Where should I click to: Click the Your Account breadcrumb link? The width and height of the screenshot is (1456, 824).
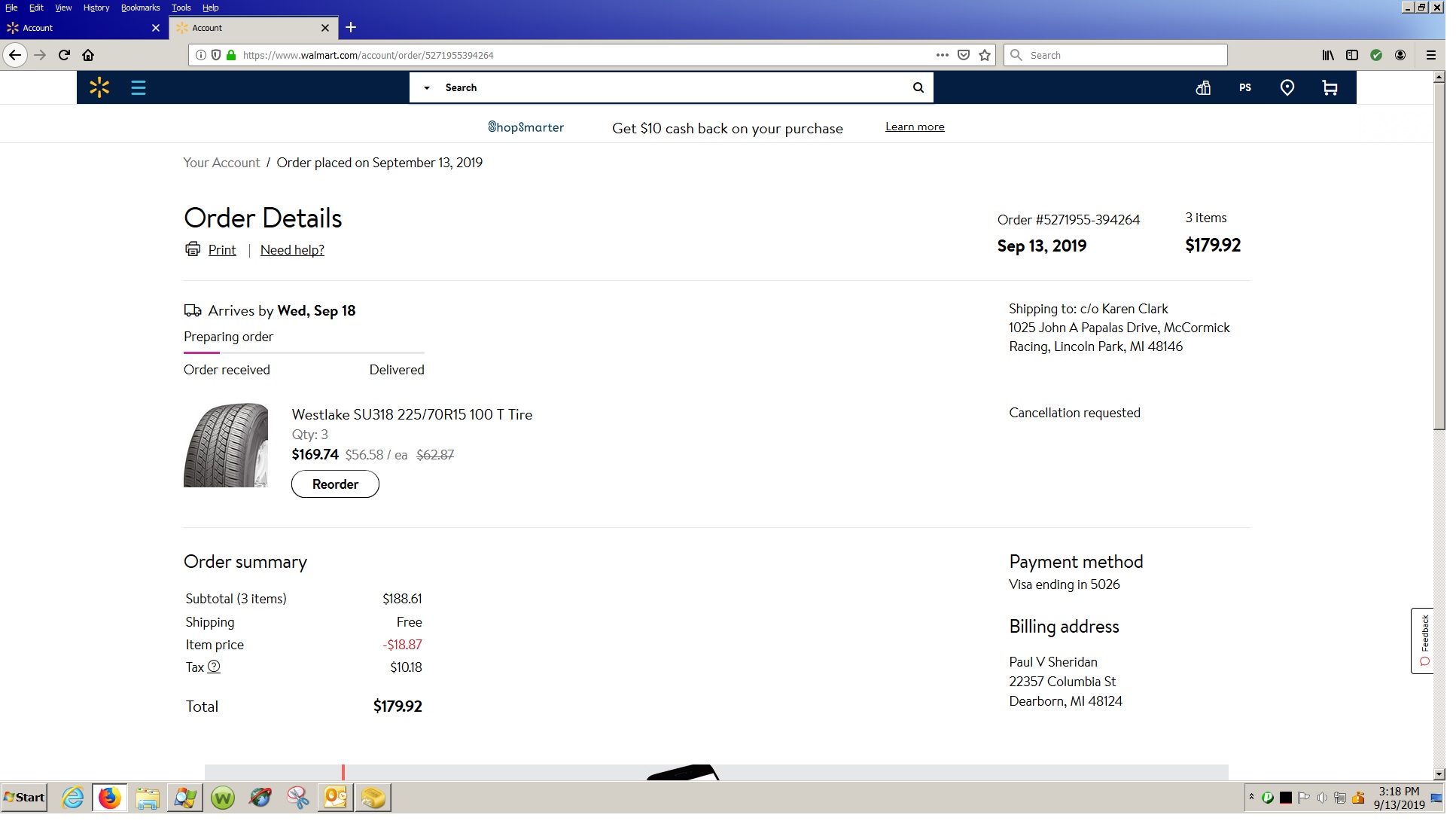[x=221, y=163]
